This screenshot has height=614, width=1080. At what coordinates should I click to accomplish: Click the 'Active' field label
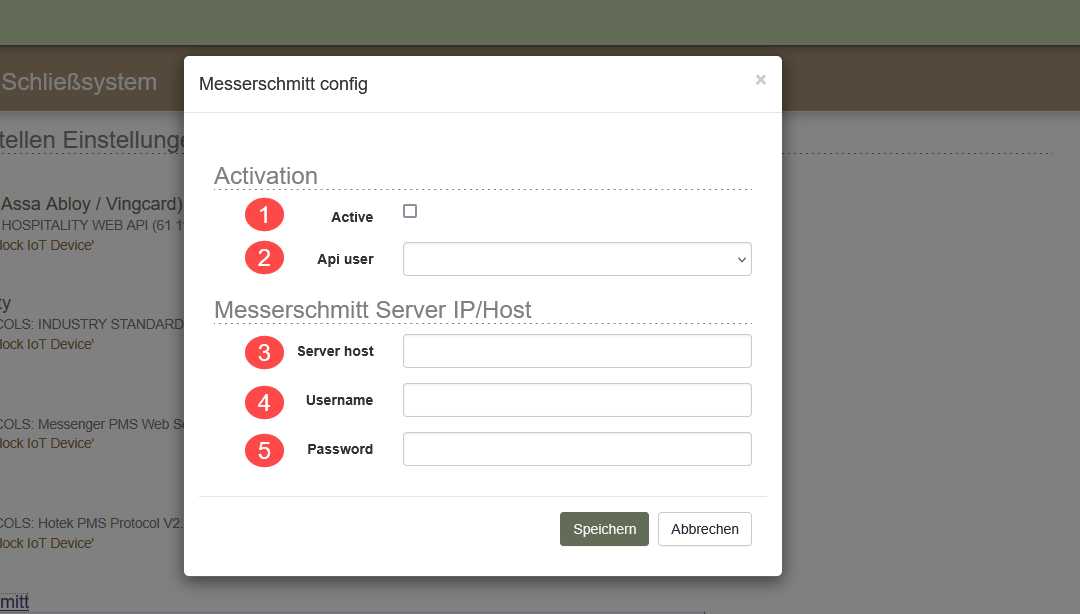352,217
